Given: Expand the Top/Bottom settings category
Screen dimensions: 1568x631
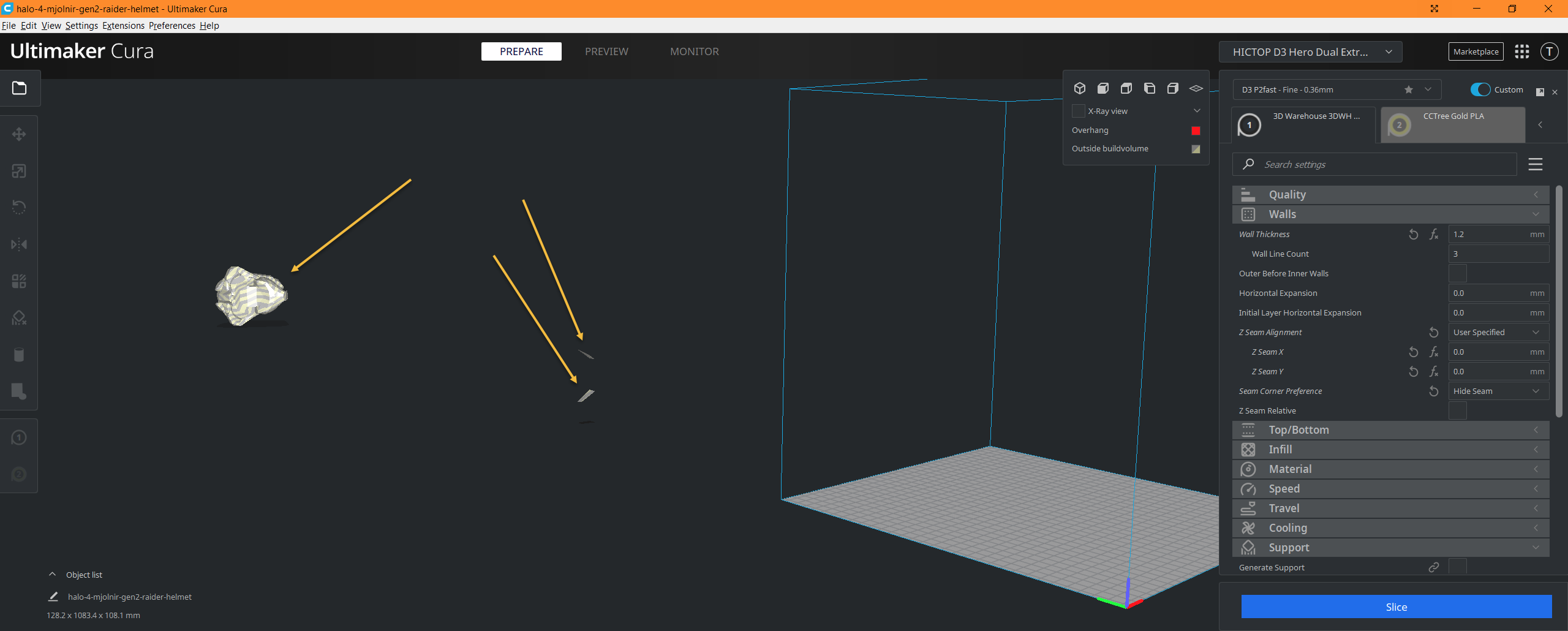Looking at the screenshot, I should click(x=1390, y=430).
